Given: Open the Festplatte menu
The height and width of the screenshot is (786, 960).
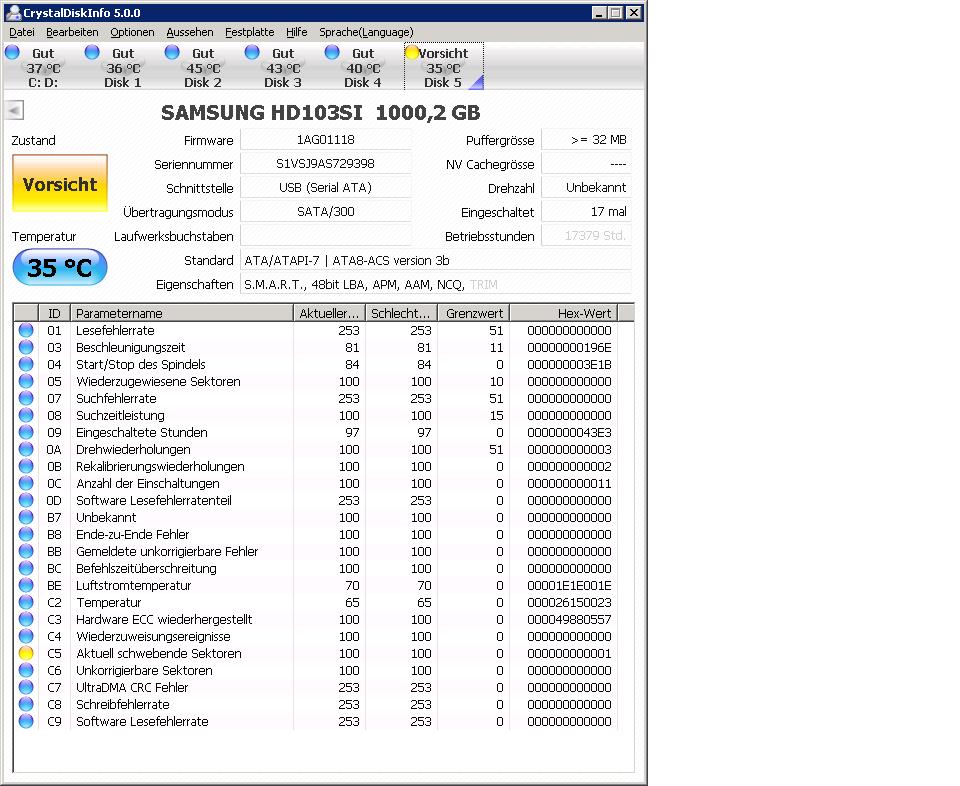Looking at the screenshot, I should click(249, 32).
